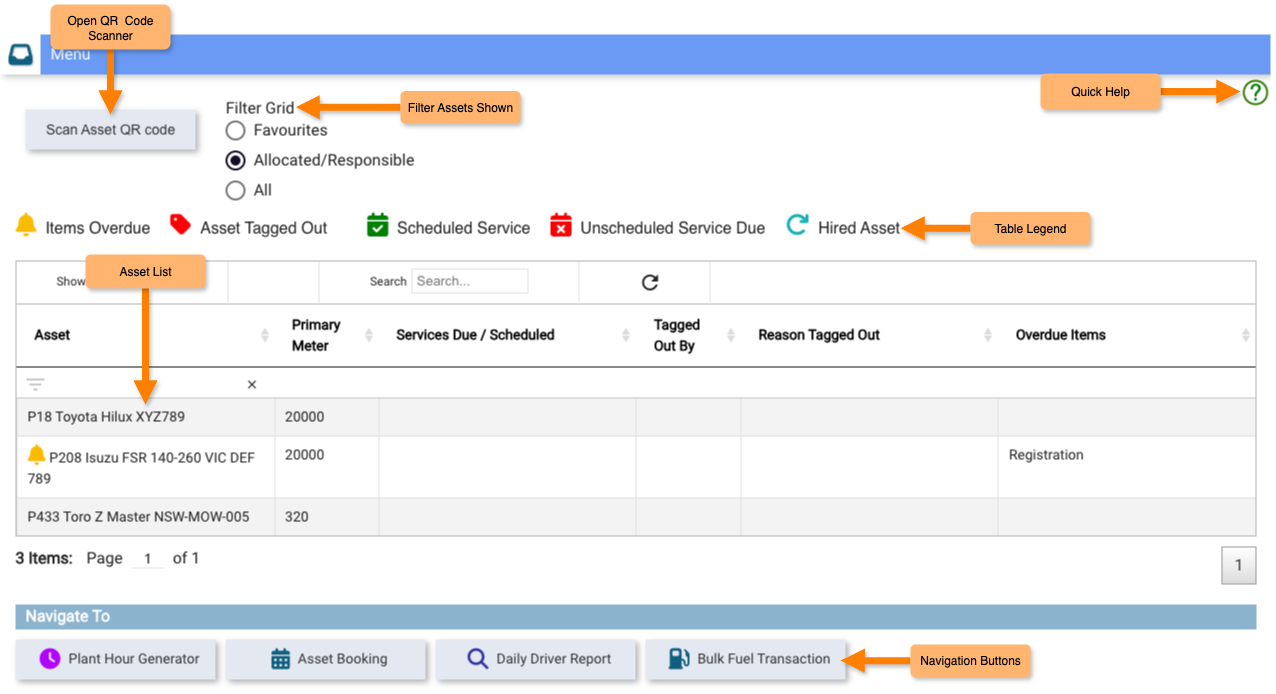
Task: Open Plant Hour Generator
Action: pyautogui.click(x=118, y=659)
